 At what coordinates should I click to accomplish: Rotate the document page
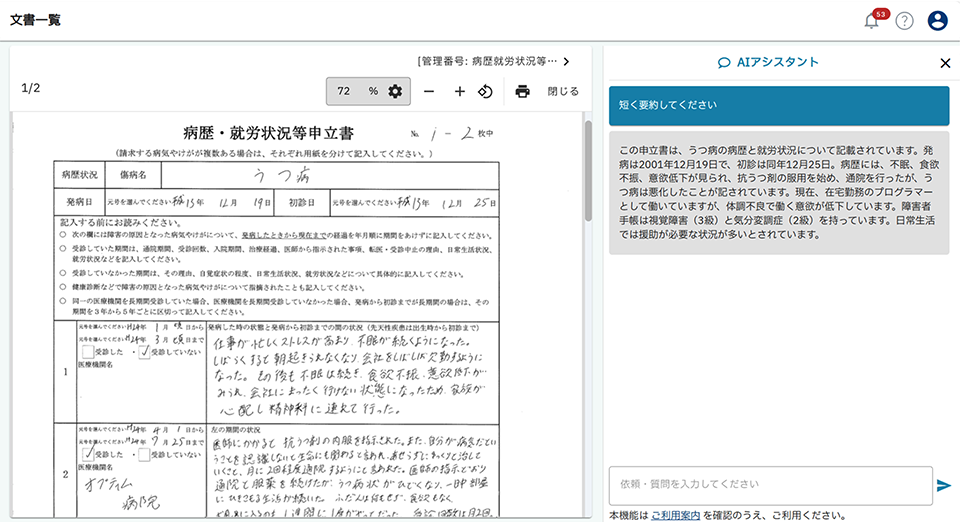pyautogui.click(x=486, y=91)
